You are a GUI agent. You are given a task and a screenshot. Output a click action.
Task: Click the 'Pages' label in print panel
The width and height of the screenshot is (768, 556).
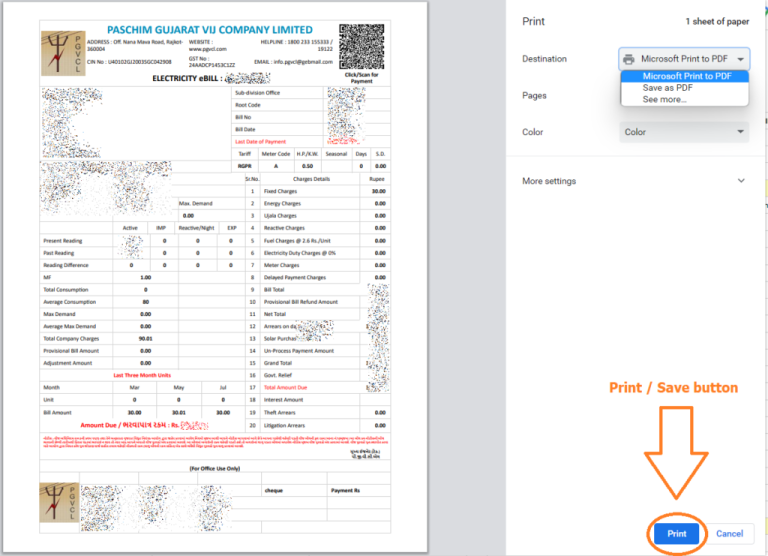tap(534, 96)
